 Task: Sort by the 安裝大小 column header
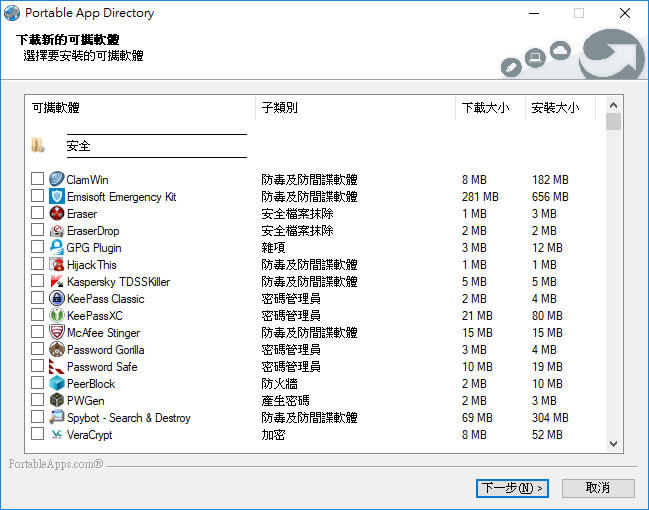[x=560, y=108]
